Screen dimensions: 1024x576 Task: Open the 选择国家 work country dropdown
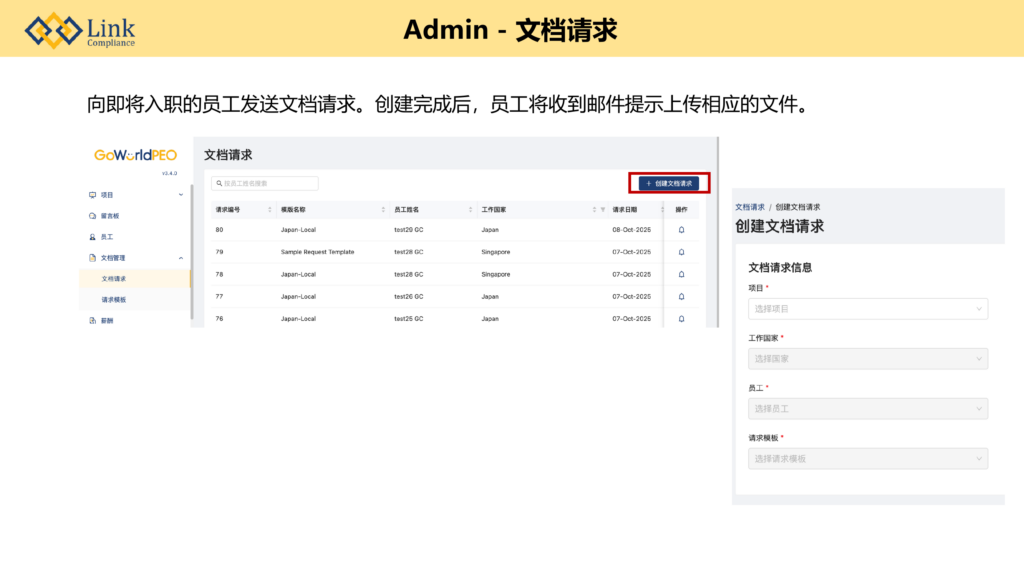click(x=867, y=359)
